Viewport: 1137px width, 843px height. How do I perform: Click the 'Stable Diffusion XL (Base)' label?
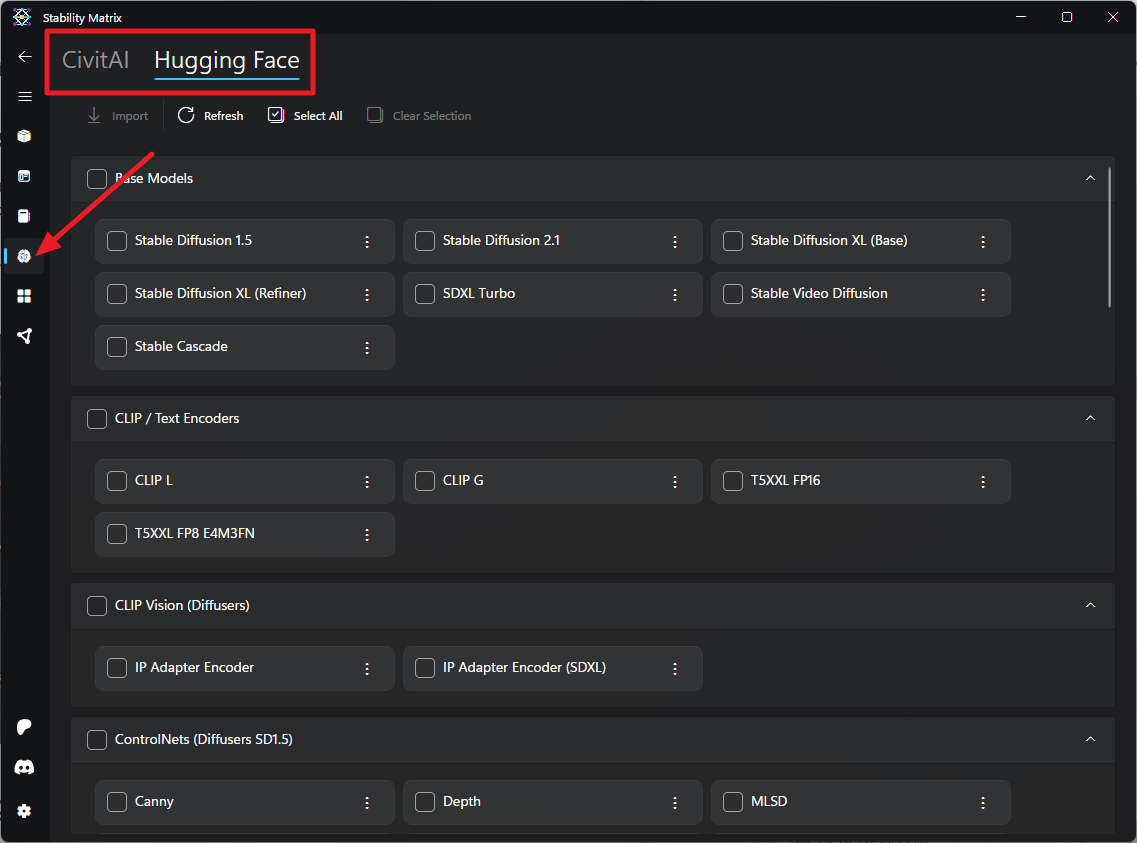click(x=829, y=241)
